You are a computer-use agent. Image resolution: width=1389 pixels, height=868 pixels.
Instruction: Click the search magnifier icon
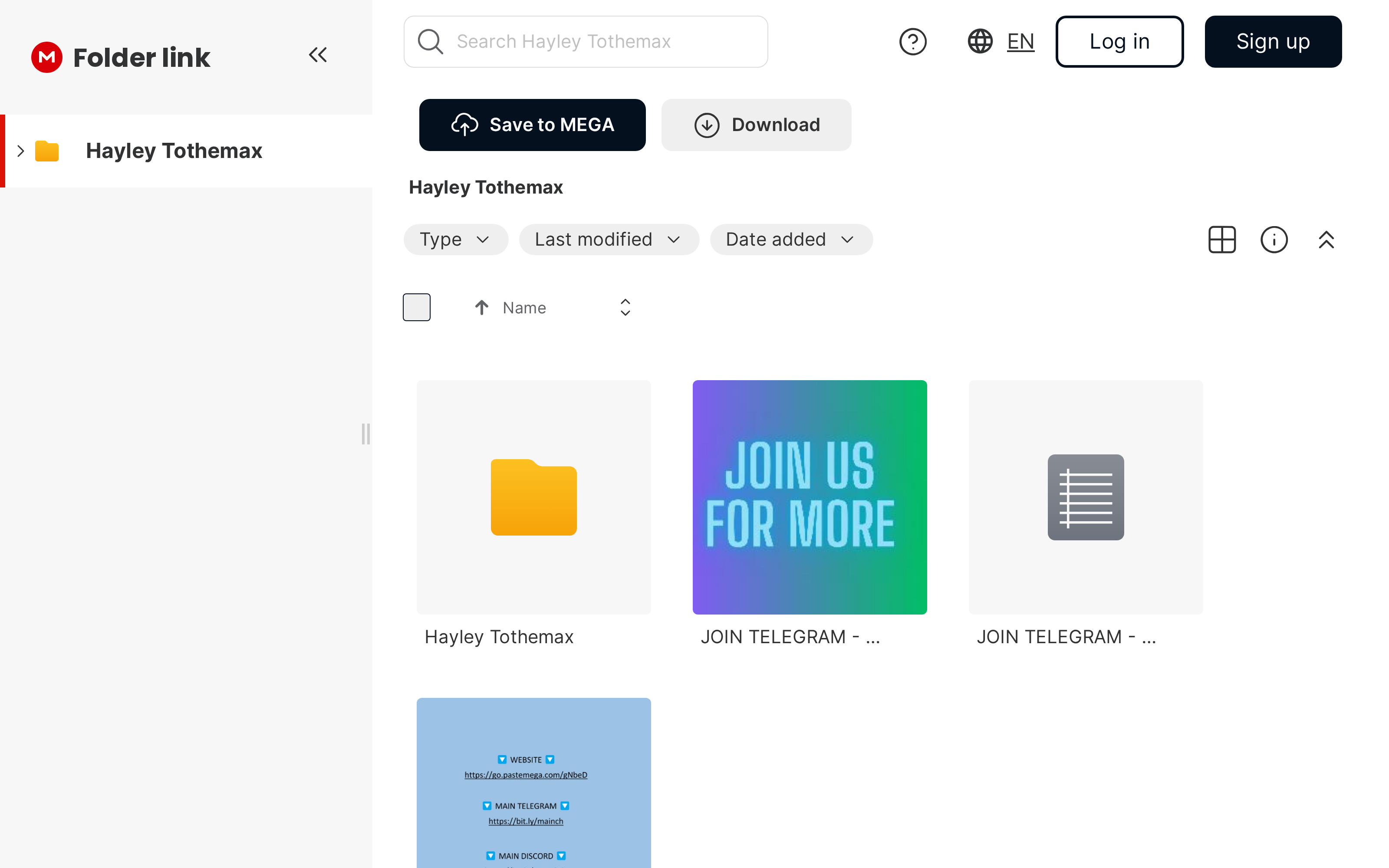[430, 41]
